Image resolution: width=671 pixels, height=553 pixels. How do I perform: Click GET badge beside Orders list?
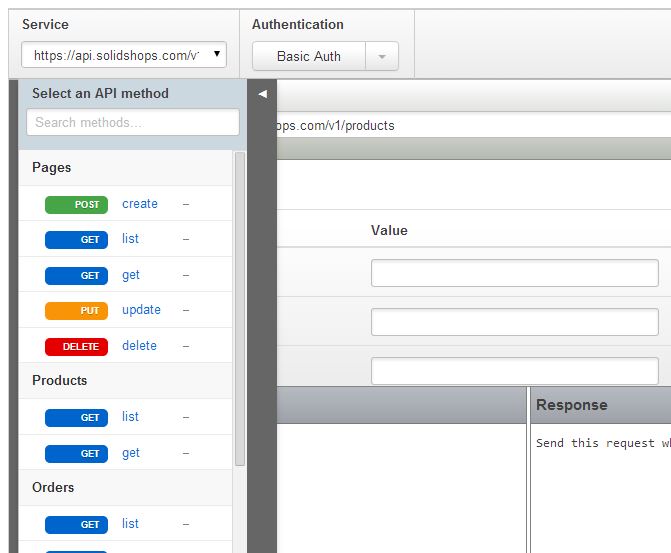76,525
